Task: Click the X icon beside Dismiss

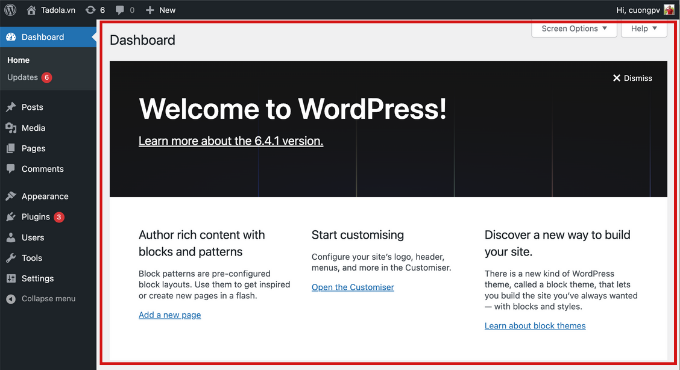Action: point(616,78)
